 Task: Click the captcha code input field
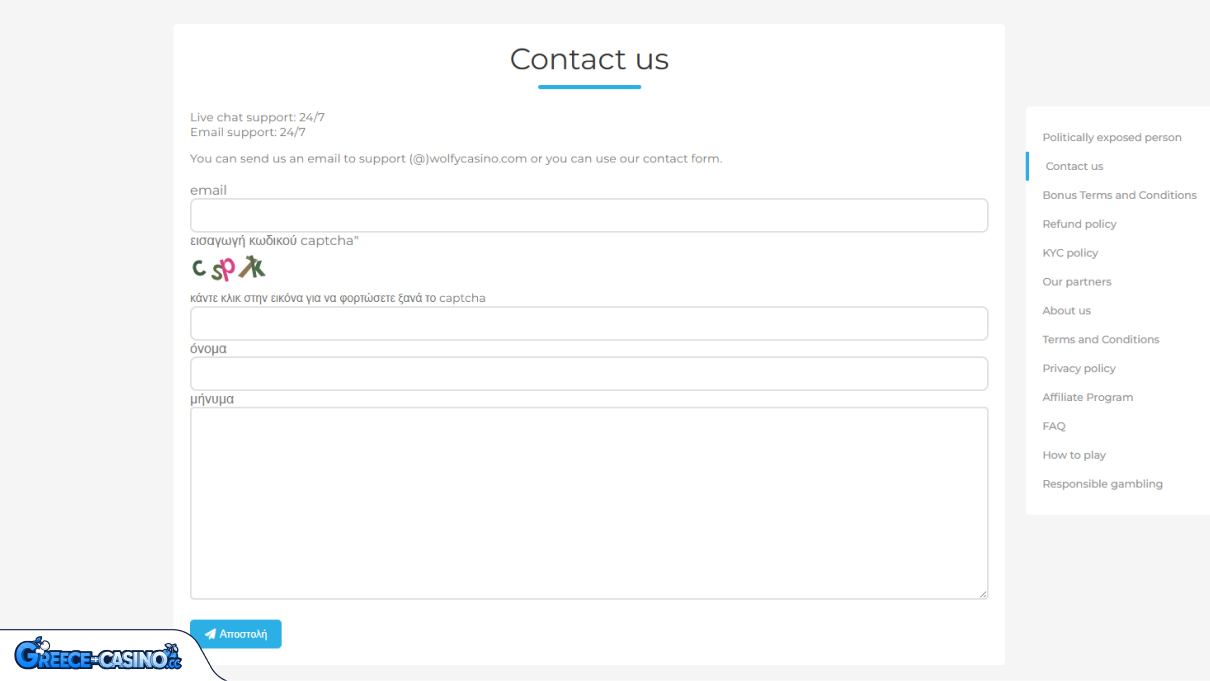589,323
